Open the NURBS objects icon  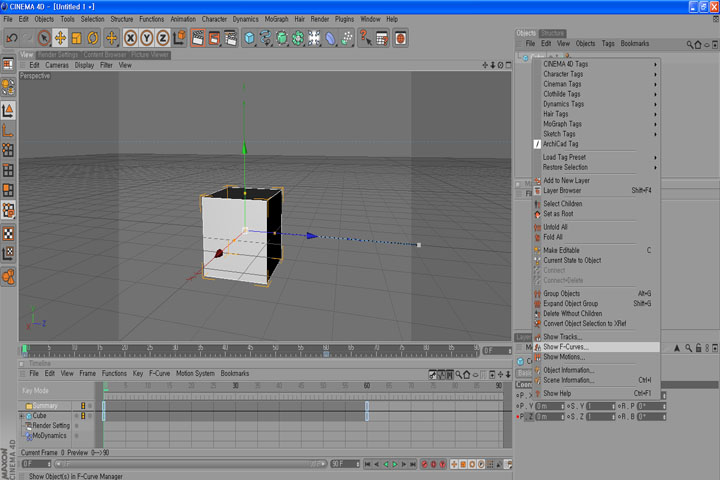click(281, 38)
